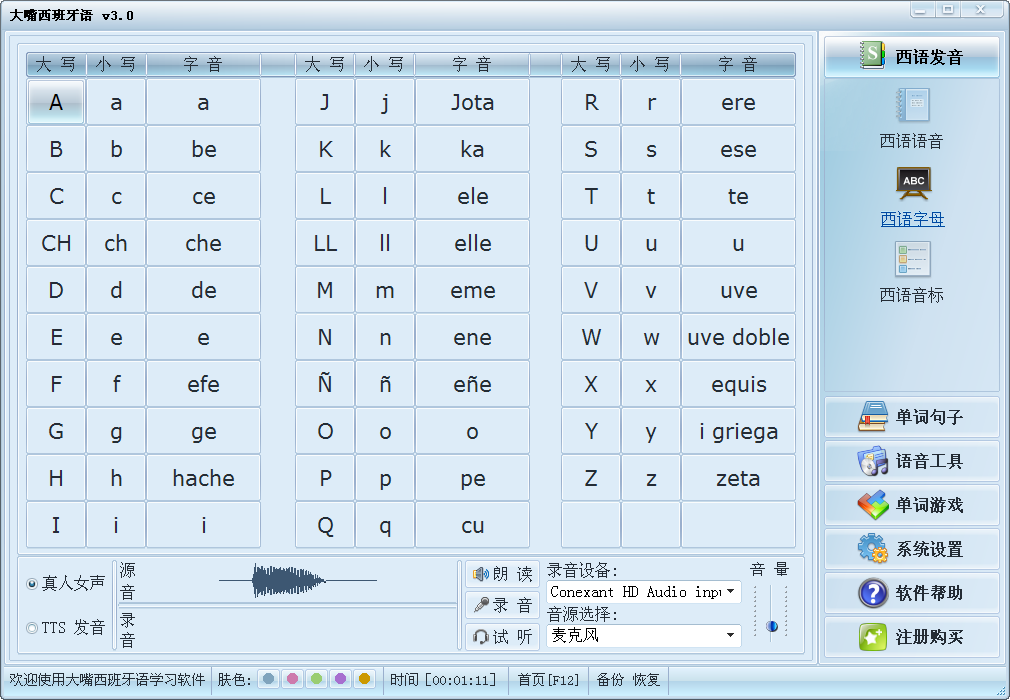Click the green star icon beside 注册购买

pos(873,637)
